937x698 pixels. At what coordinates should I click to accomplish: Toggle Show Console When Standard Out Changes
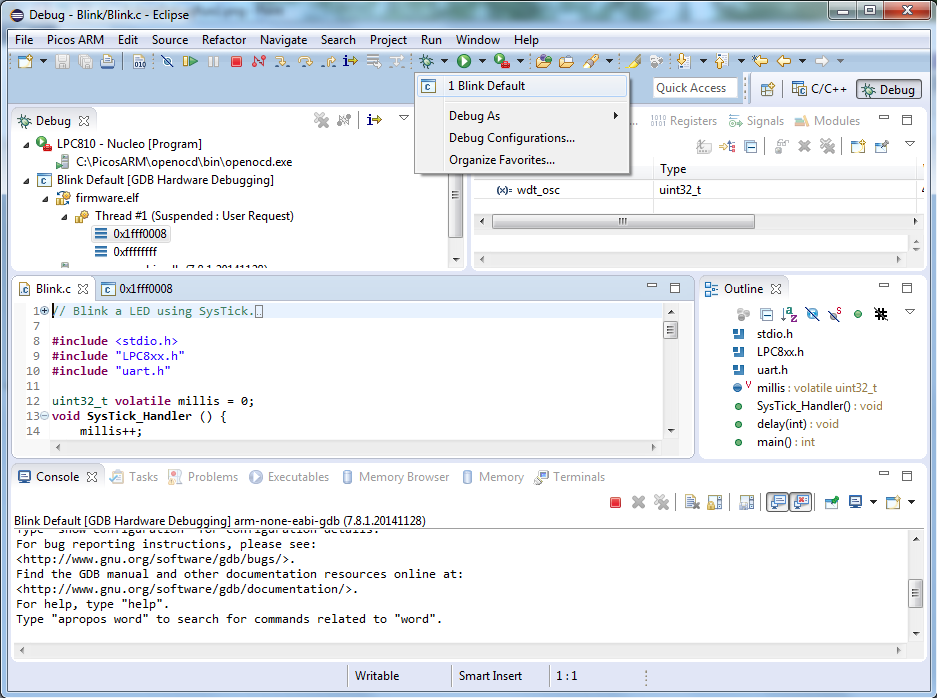777,503
